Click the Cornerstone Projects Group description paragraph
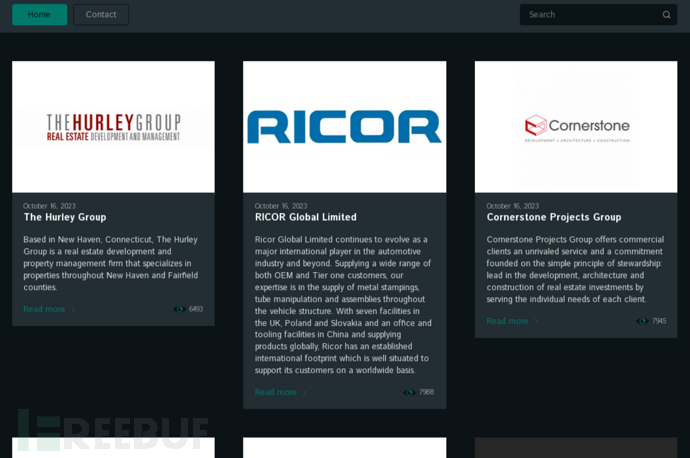690x458 pixels. (575, 269)
